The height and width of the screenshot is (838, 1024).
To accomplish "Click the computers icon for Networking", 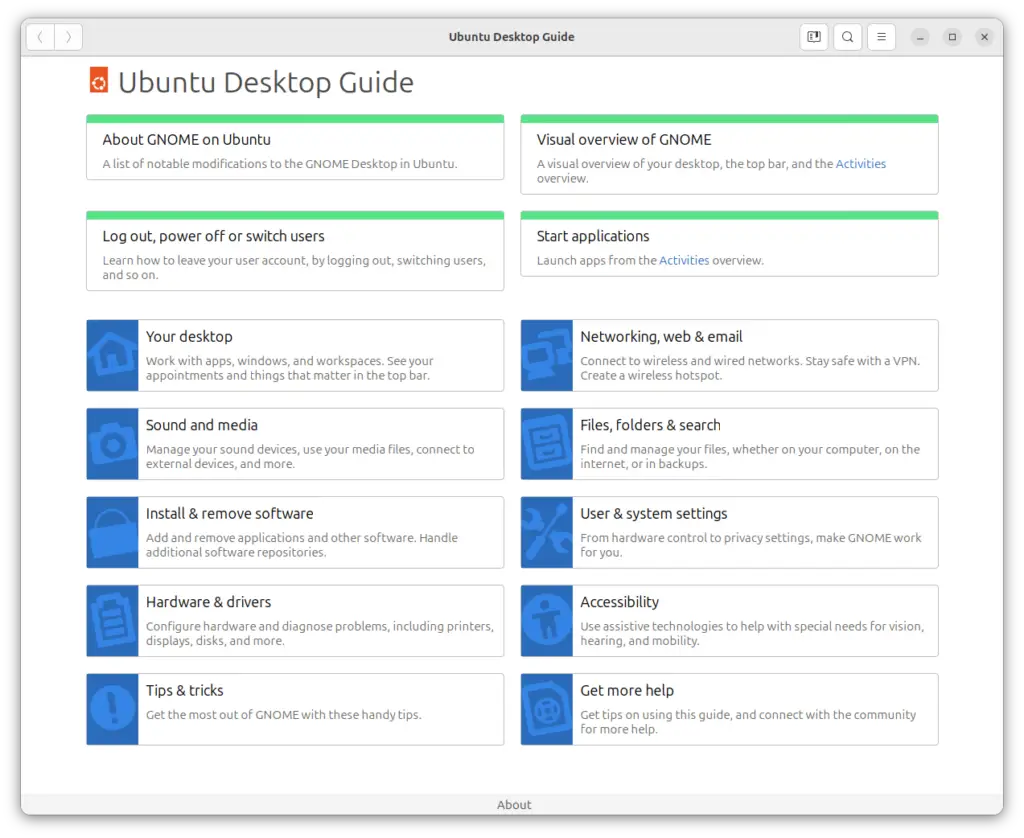I will coord(547,355).
